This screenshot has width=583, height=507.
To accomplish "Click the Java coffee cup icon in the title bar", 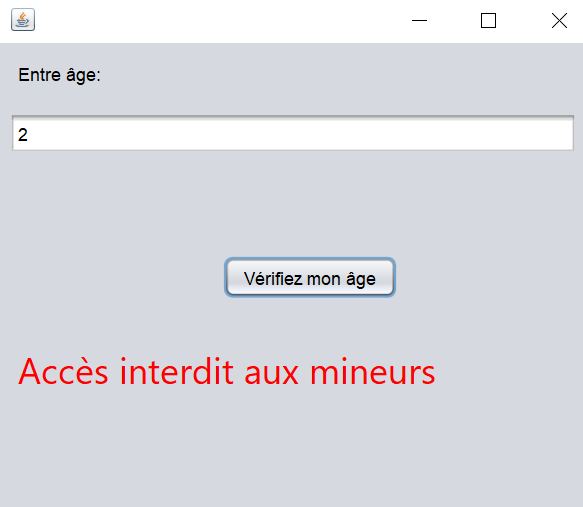I will pos(23,19).
